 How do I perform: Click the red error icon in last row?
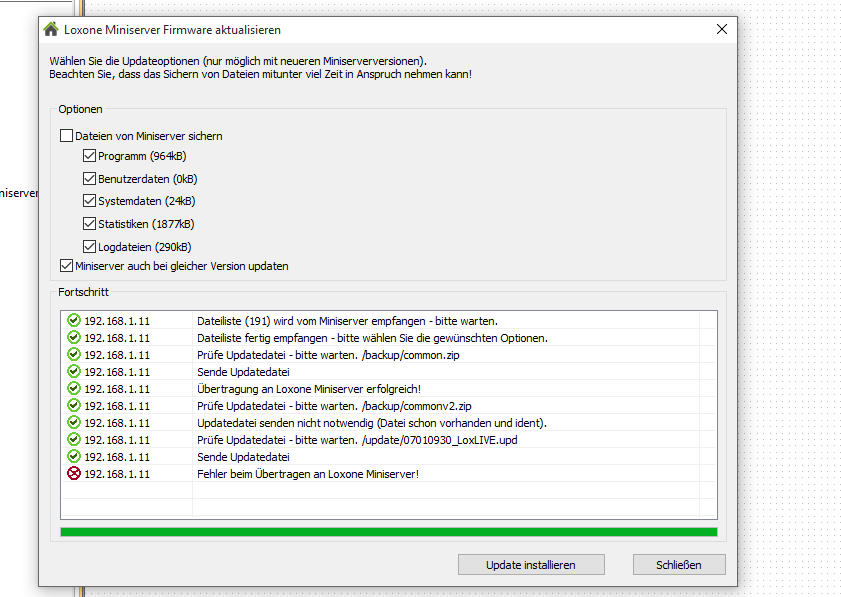(x=73, y=474)
